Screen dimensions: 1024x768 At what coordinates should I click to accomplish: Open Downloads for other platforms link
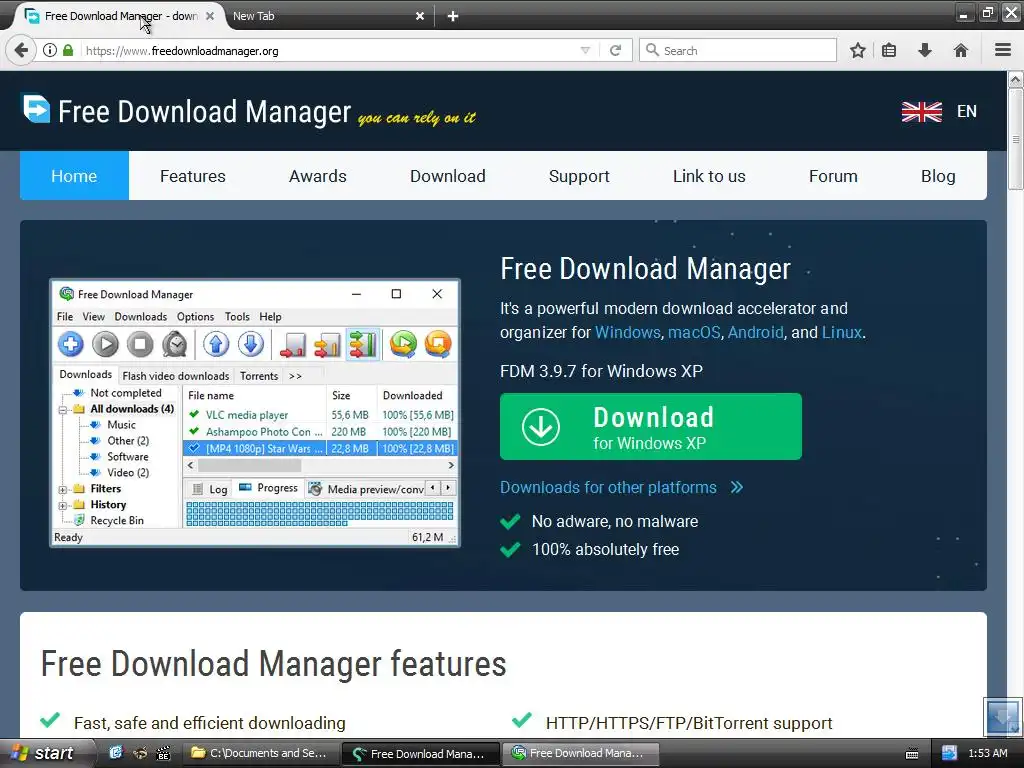621,487
